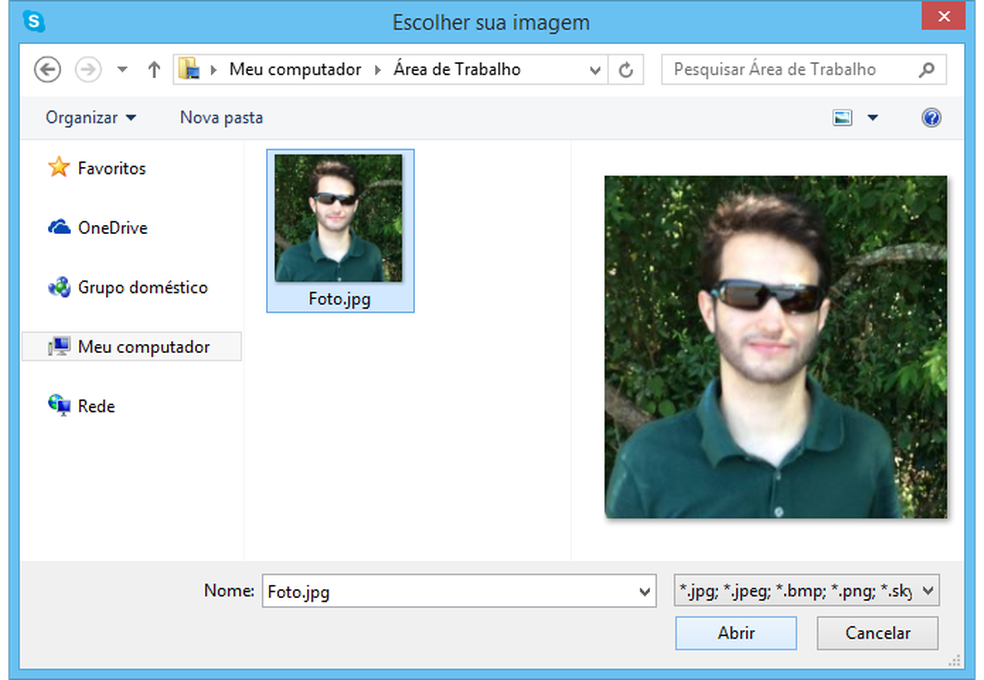Select Área de Trabalho in address path
The image size is (984, 680).
(457, 69)
